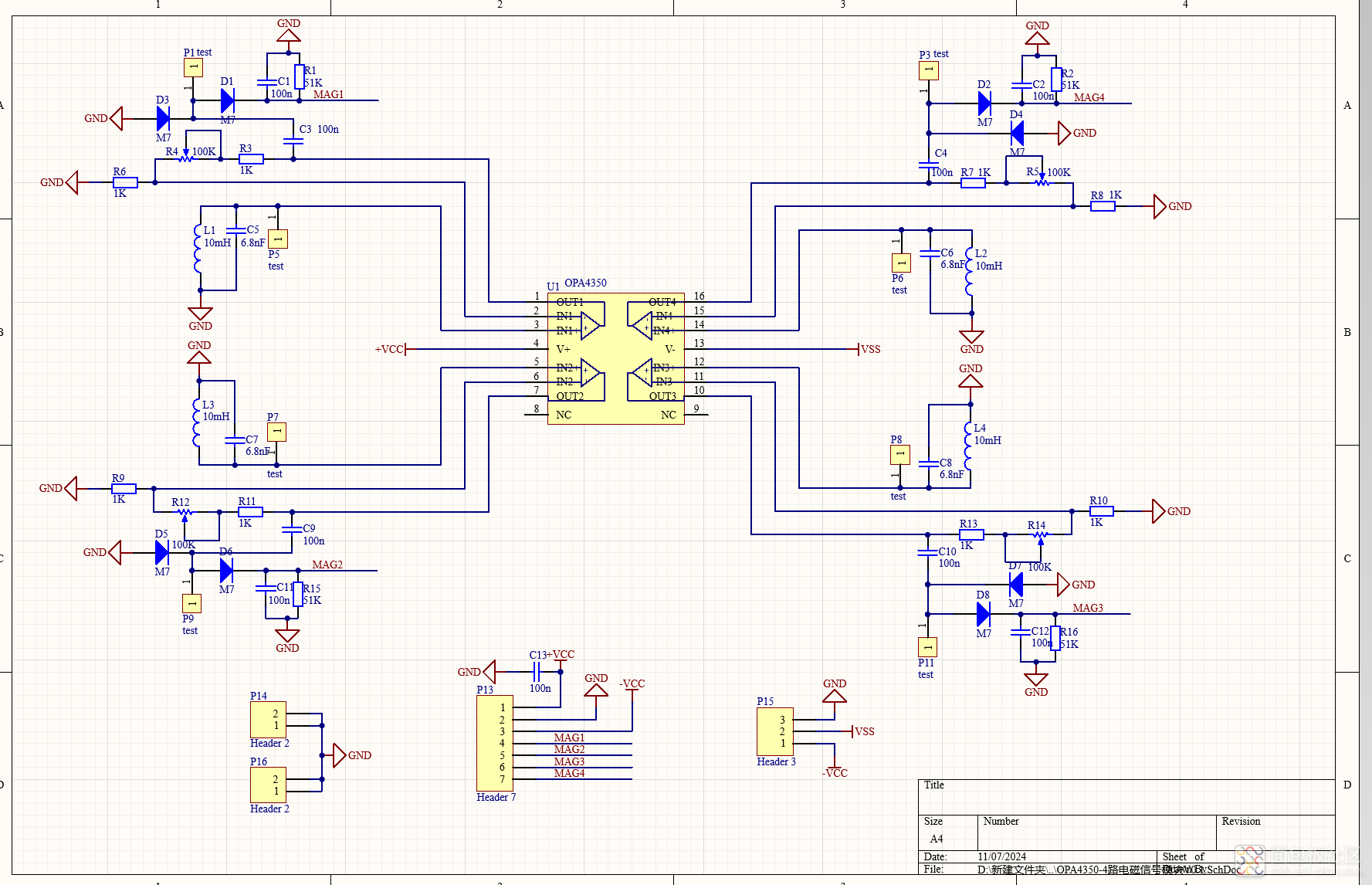The width and height of the screenshot is (1372, 885).
Task: Click the P14 Header 2 connector body
Action: click(268, 719)
